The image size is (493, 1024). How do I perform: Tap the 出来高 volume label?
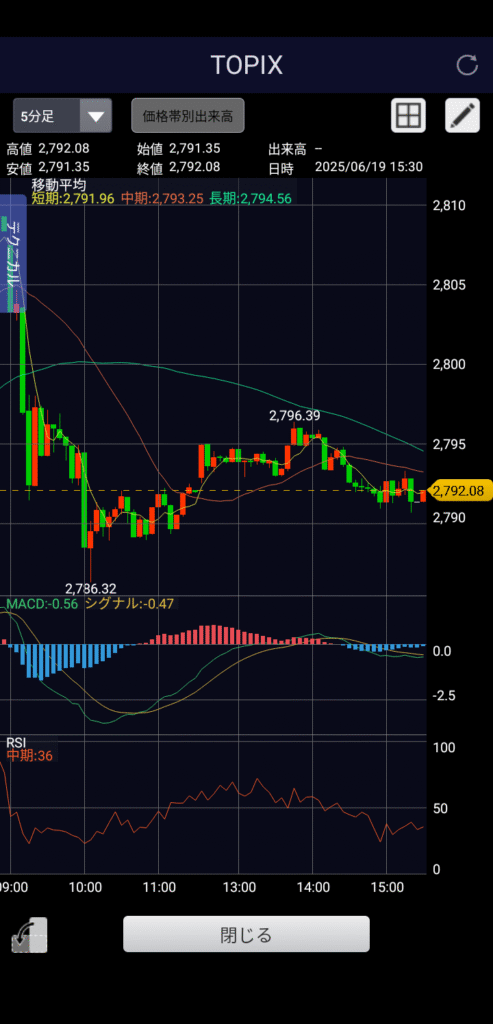287,149
